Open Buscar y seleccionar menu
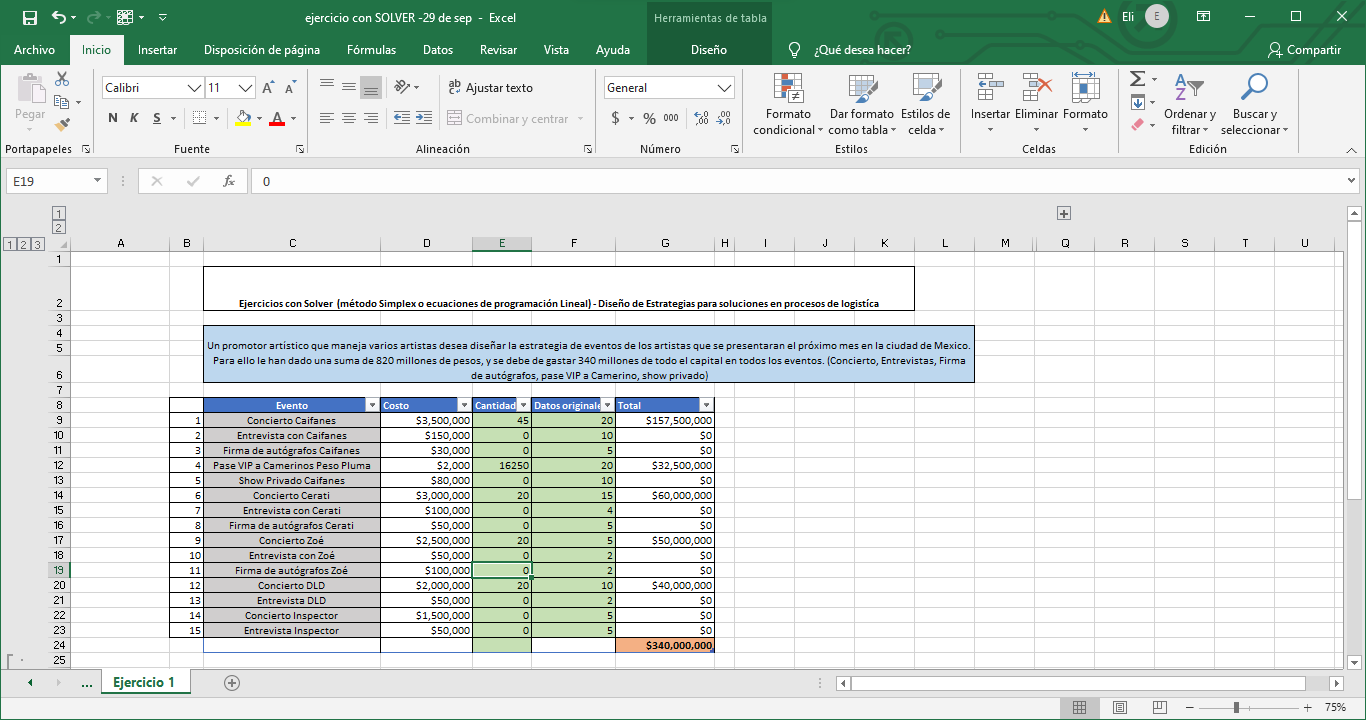The image size is (1366, 720). pos(1254,104)
